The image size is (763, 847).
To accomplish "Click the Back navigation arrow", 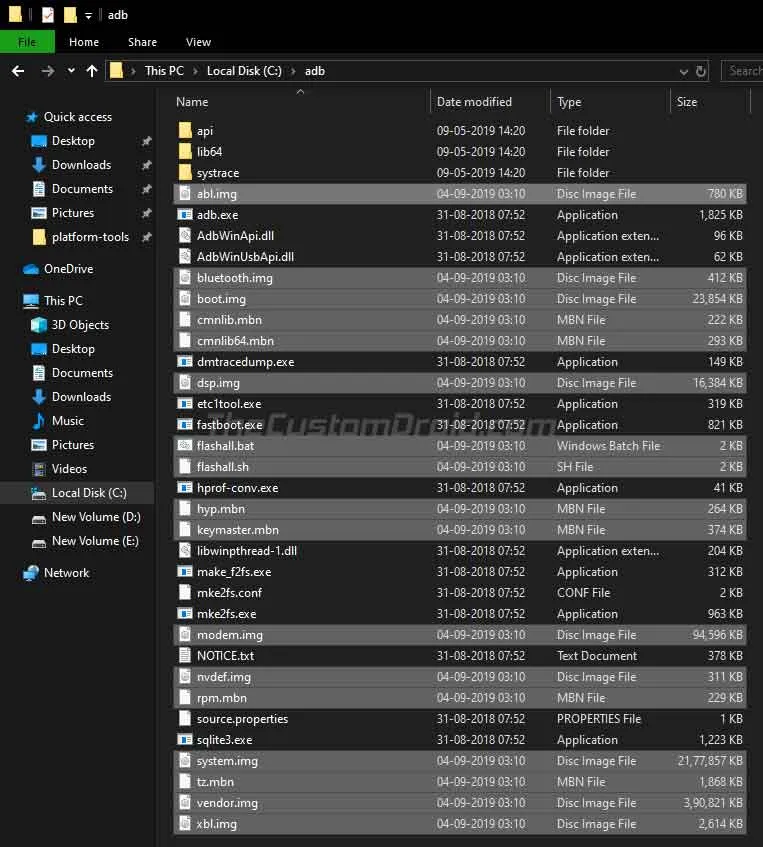I will pos(18,71).
